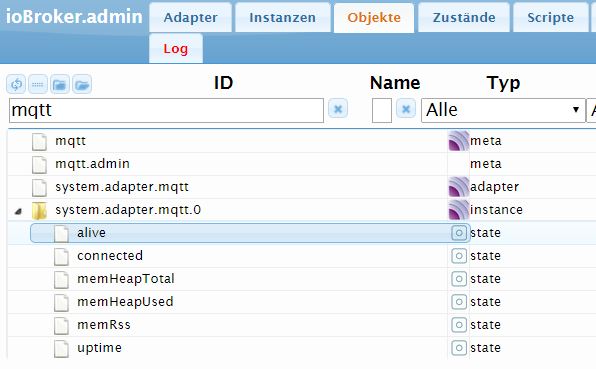Select the Objekte tab
This screenshot has width=596, height=369.
tap(374, 17)
